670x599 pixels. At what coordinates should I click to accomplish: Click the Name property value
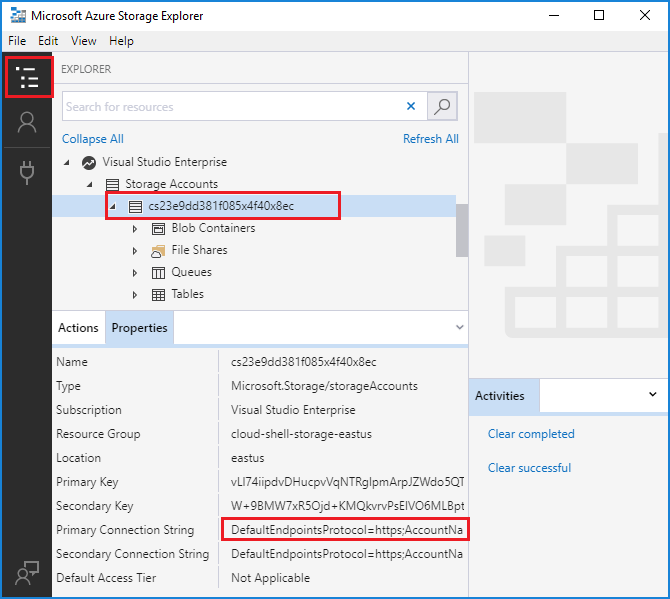pyautogui.click(x=303, y=362)
